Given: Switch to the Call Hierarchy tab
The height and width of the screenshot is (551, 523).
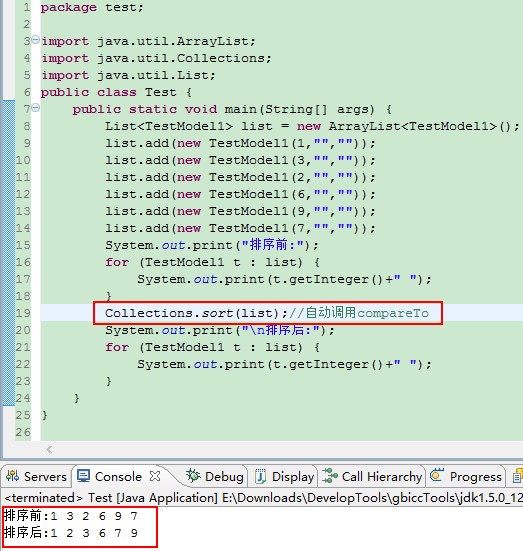Looking at the screenshot, I should click(372, 477).
